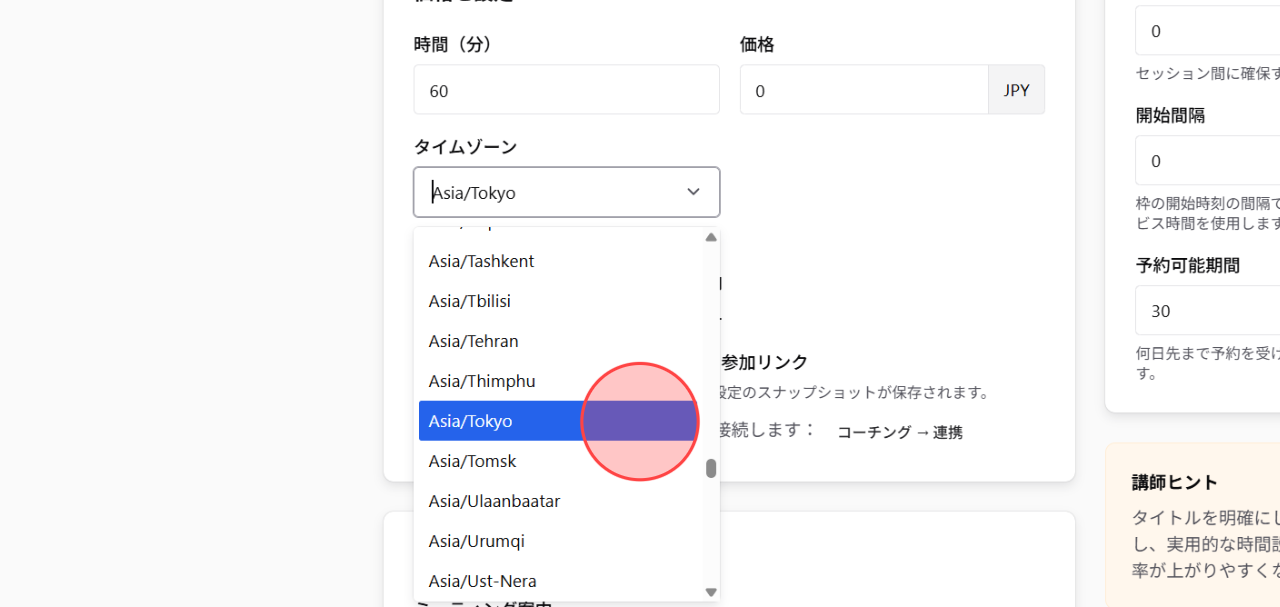This screenshot has width=1280, height=607.
Task: Select Asia/Tbilisi from timezone list
Action: [x=560, y=301]
